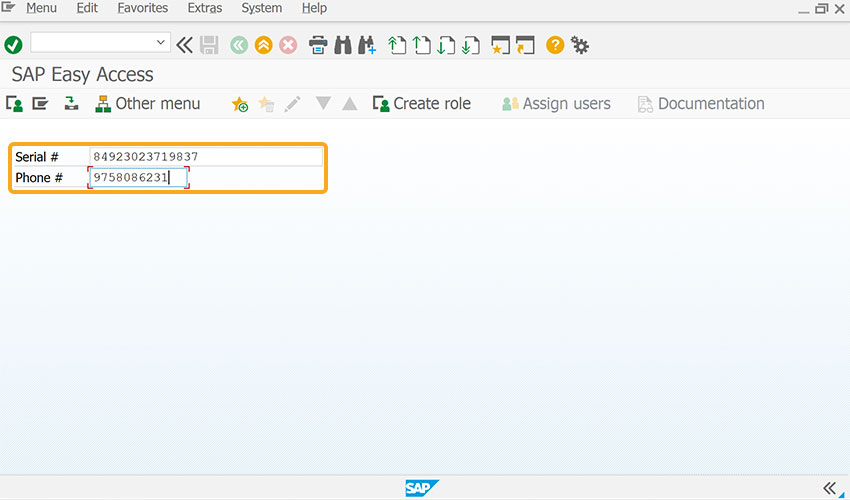Minimize the SAP window
850x500 pixels.
point(803,10)
